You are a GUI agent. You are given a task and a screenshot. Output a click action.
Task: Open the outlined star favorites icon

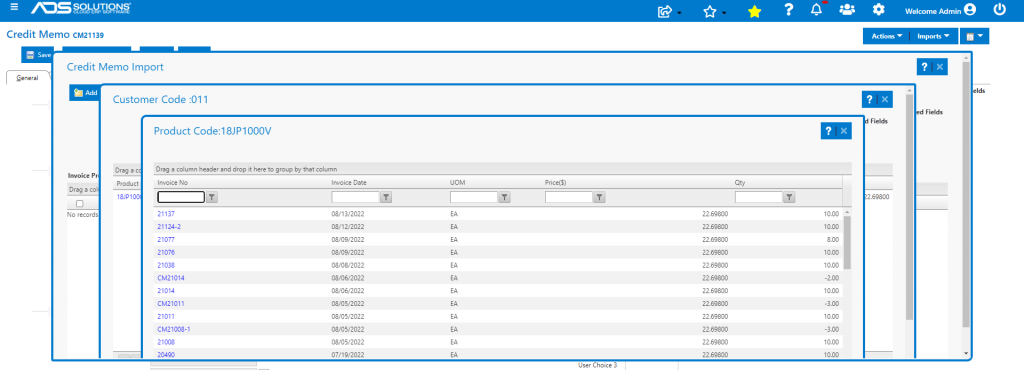point(710,11)
